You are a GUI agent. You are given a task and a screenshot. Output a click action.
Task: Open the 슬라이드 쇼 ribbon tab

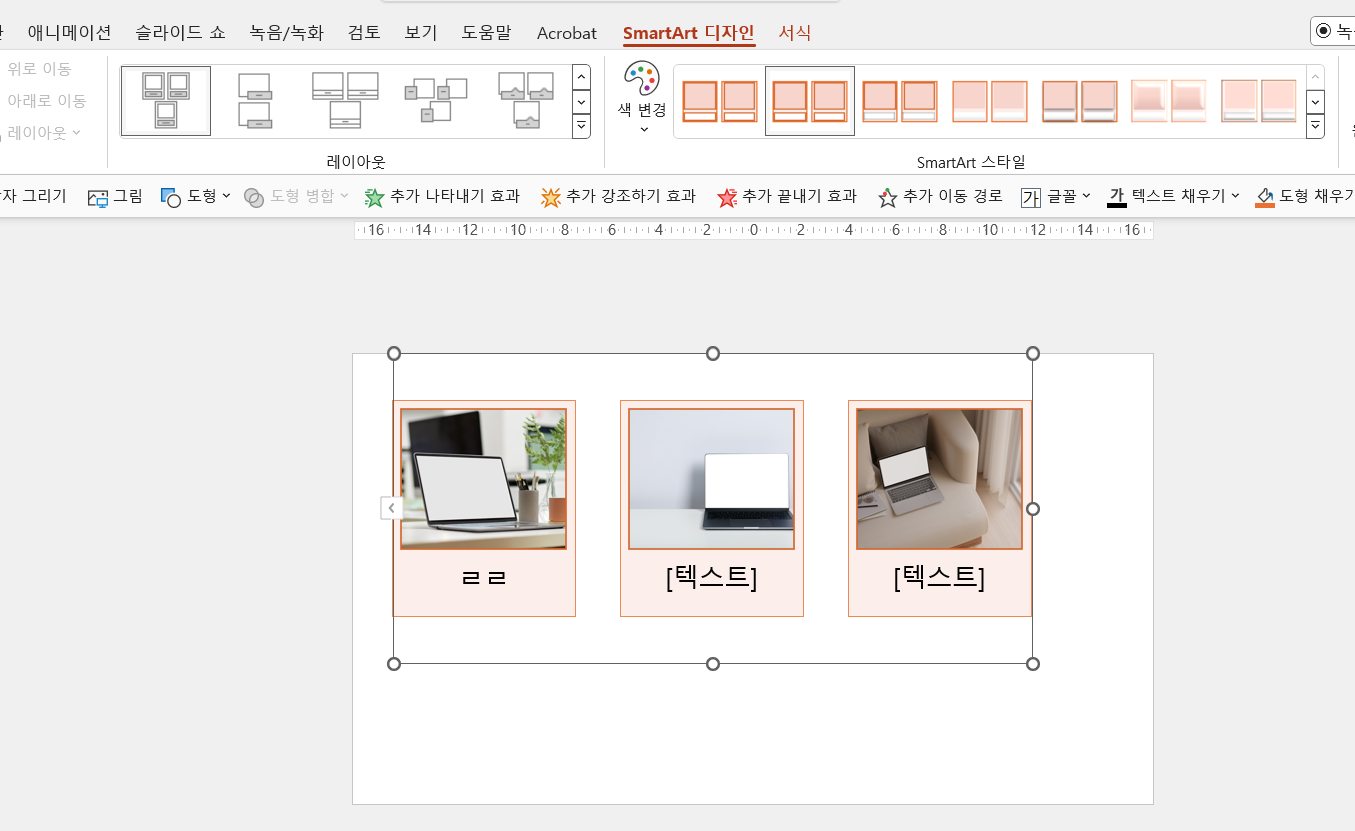tap(180, 32)
